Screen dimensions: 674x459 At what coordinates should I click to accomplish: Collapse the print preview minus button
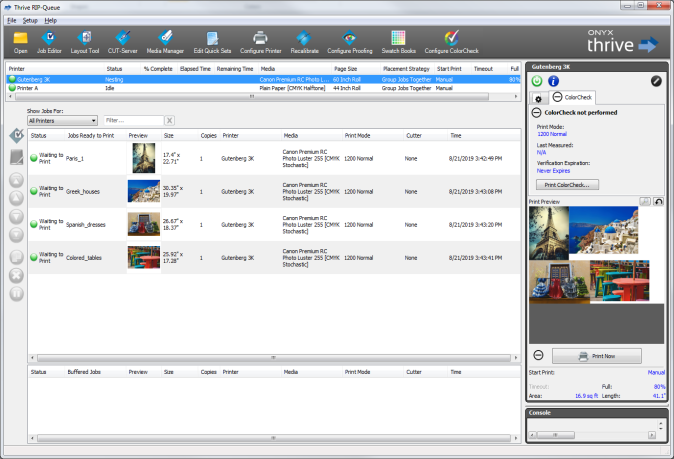pyautogui.click(x=538, y=355)
